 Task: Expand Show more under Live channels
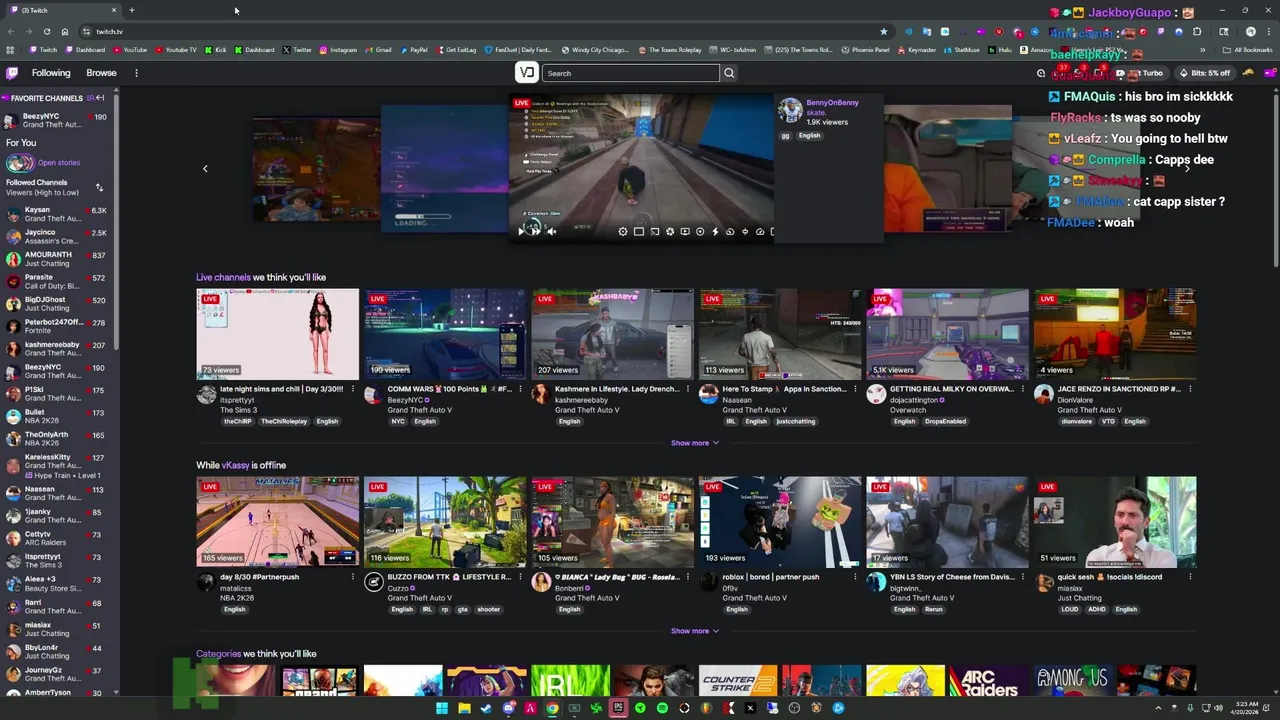tap(694, 443)
